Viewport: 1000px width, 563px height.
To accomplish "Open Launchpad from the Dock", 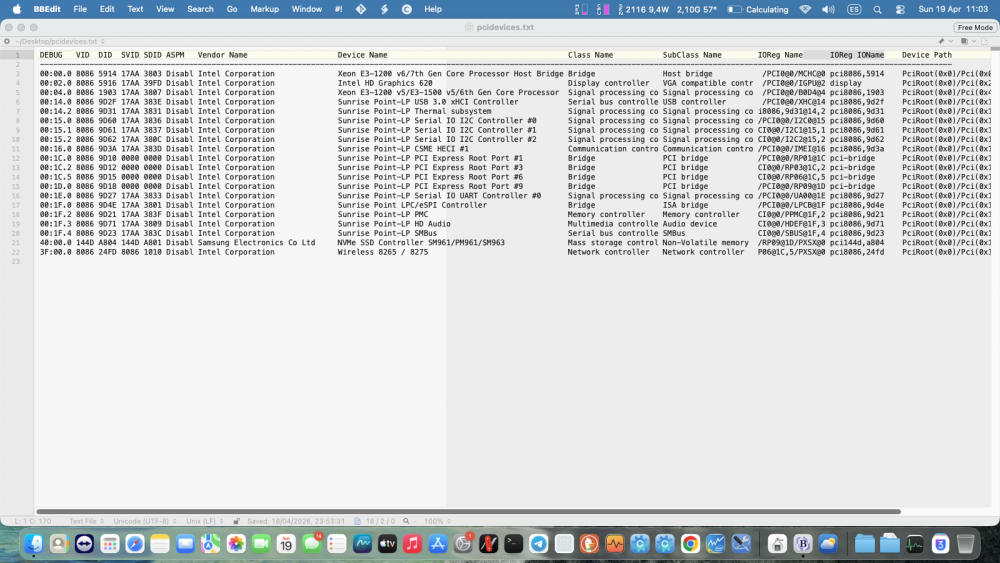I will click(110, 544).
